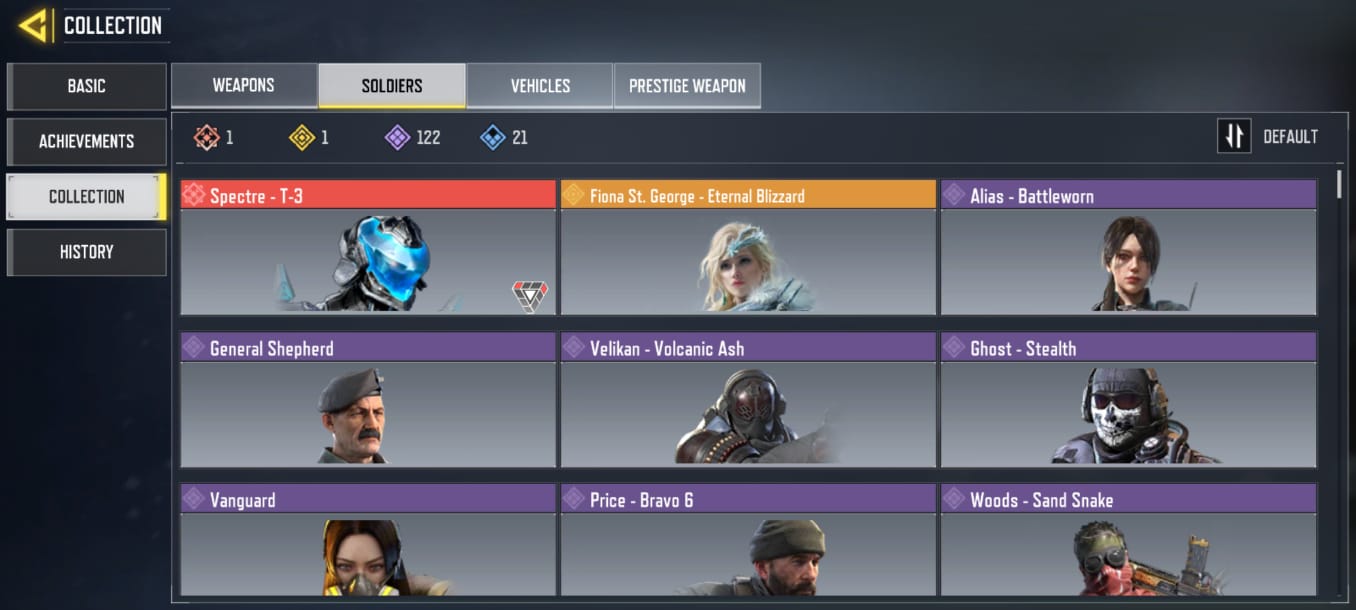This screenshot has width=1356, height=610.
Task: Click the yellow rarity count icon
Action: pyautogui.click(x=302, y=137)
